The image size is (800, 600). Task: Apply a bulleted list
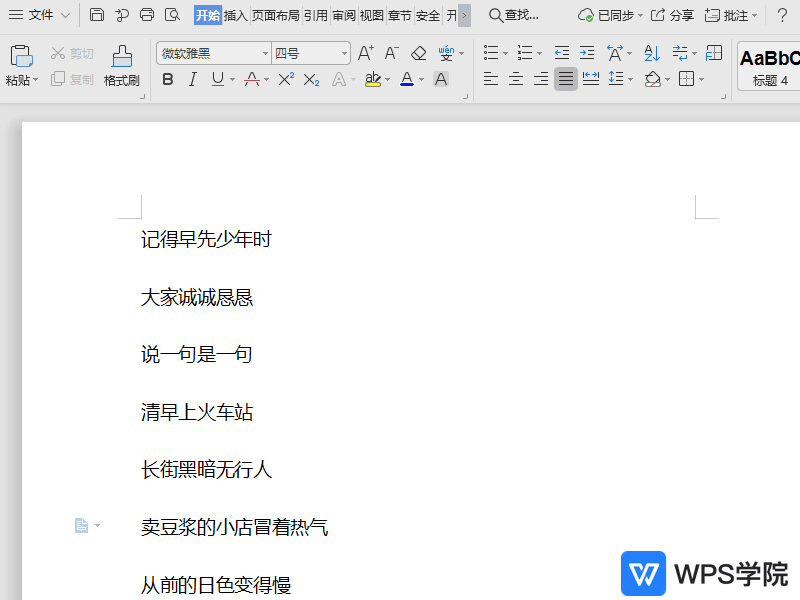(x=490, y=52)
